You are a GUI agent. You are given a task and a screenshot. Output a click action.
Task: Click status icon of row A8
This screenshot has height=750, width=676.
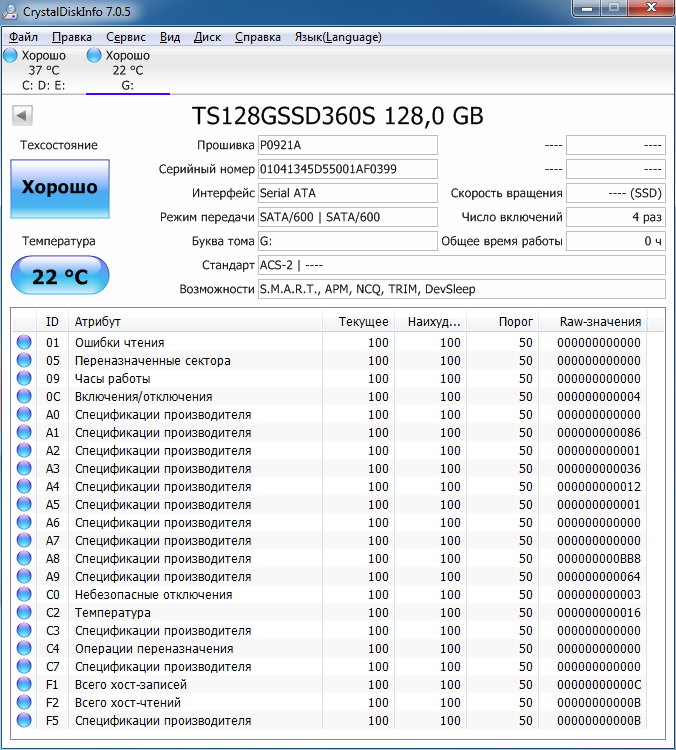pyautogui.click(x=24, y=558)
